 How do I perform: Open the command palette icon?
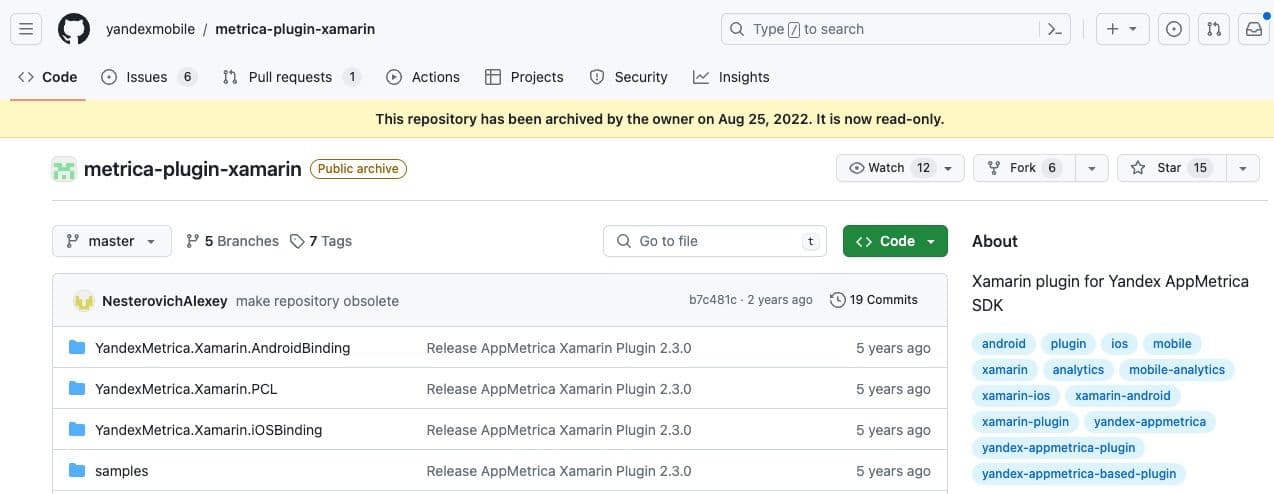point(1054,29)
